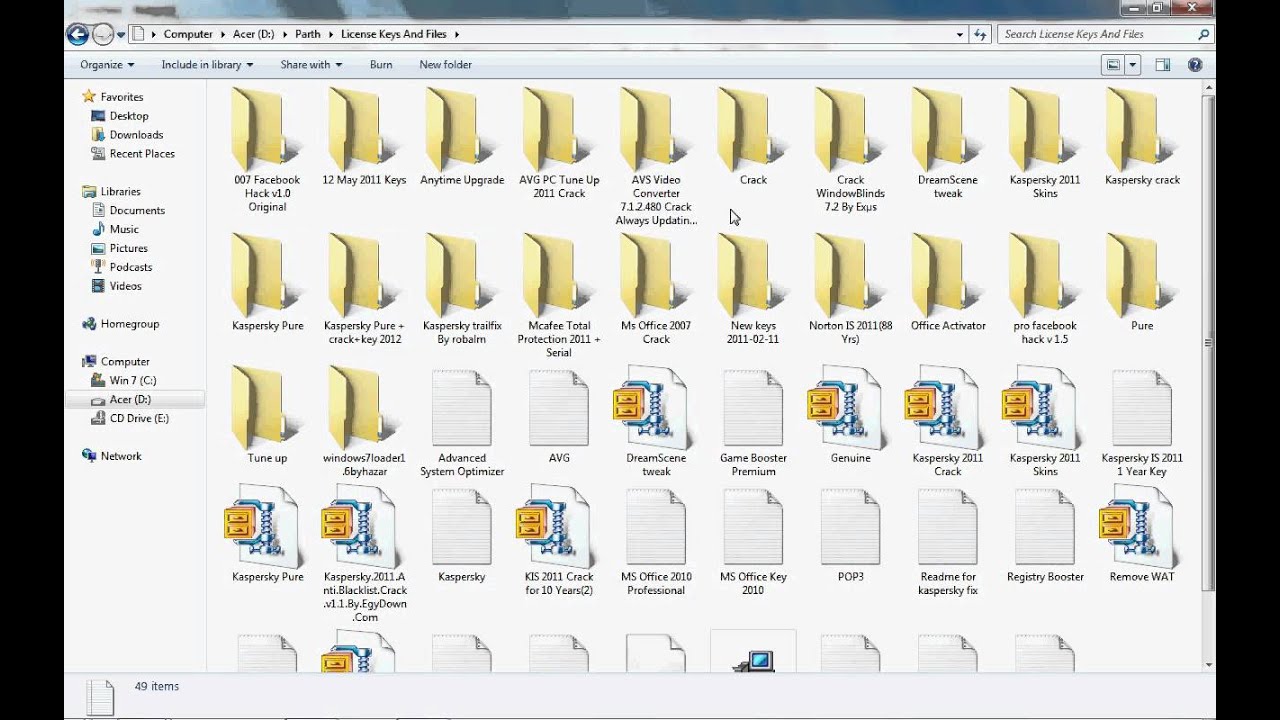Select the windows7loader1.6byhazar folder
Viewport: 1280px width, 720px height.
[x=364, y=421]
